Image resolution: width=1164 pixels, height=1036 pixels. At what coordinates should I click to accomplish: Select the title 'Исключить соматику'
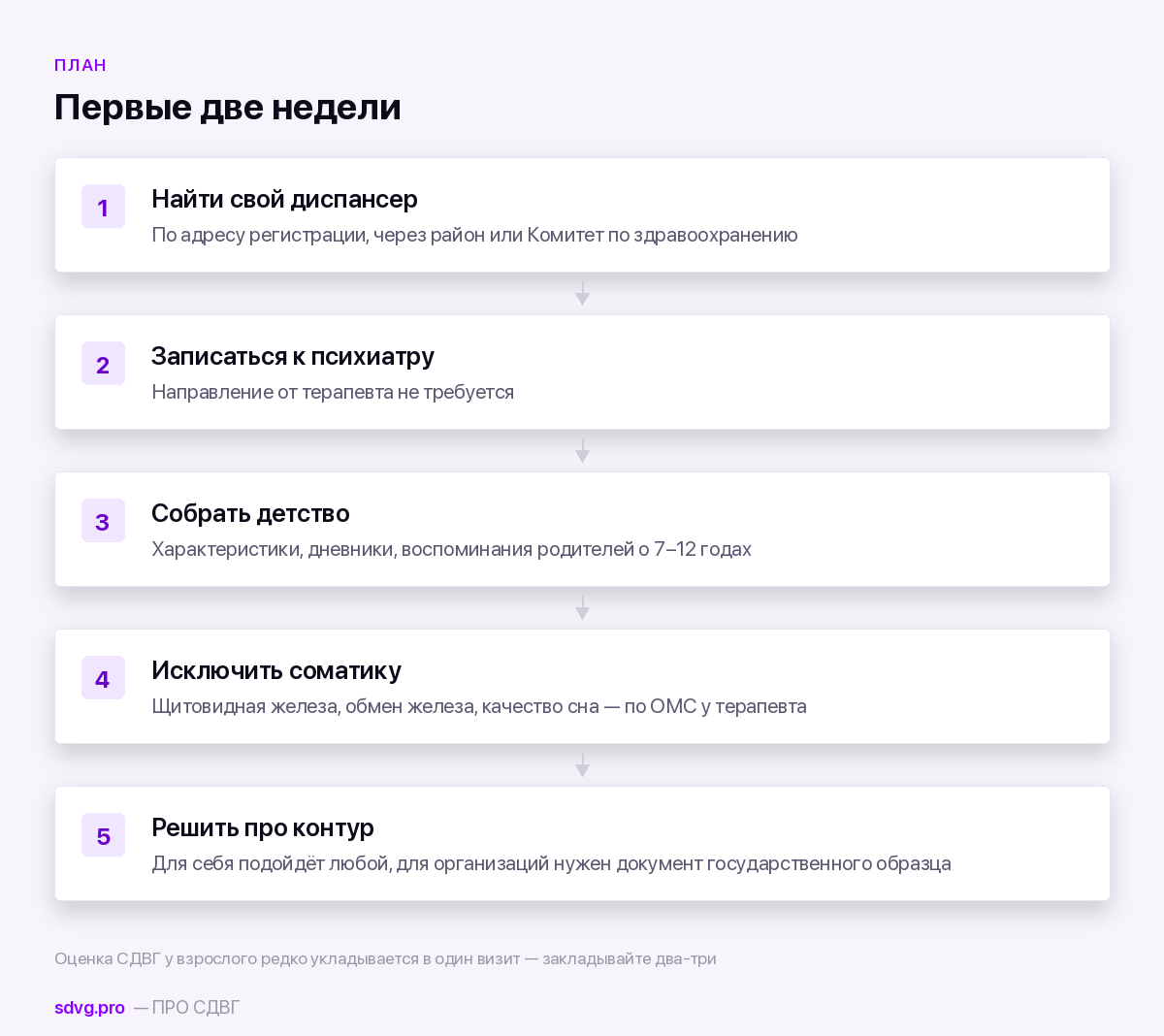coord(276,670)
